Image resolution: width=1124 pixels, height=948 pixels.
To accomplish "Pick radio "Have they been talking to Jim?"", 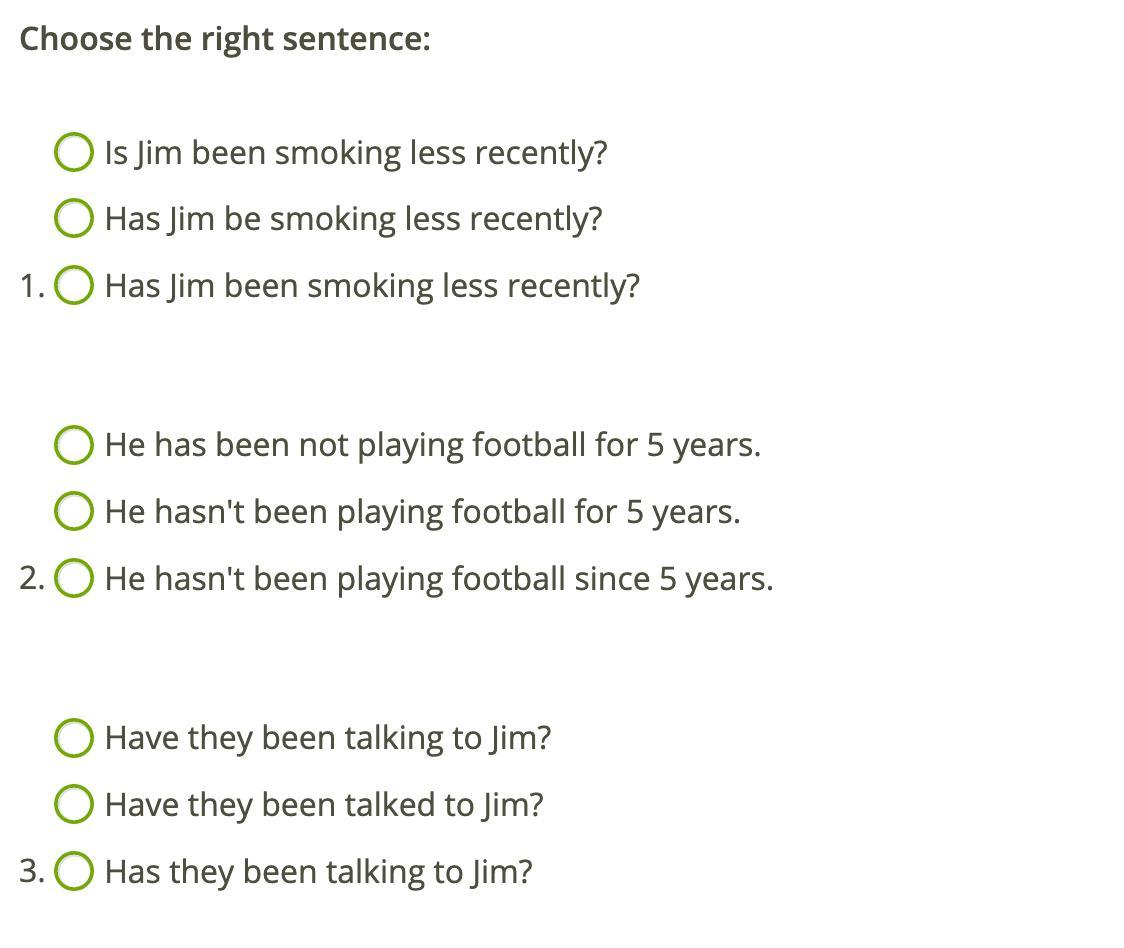I will pos(74,738).
